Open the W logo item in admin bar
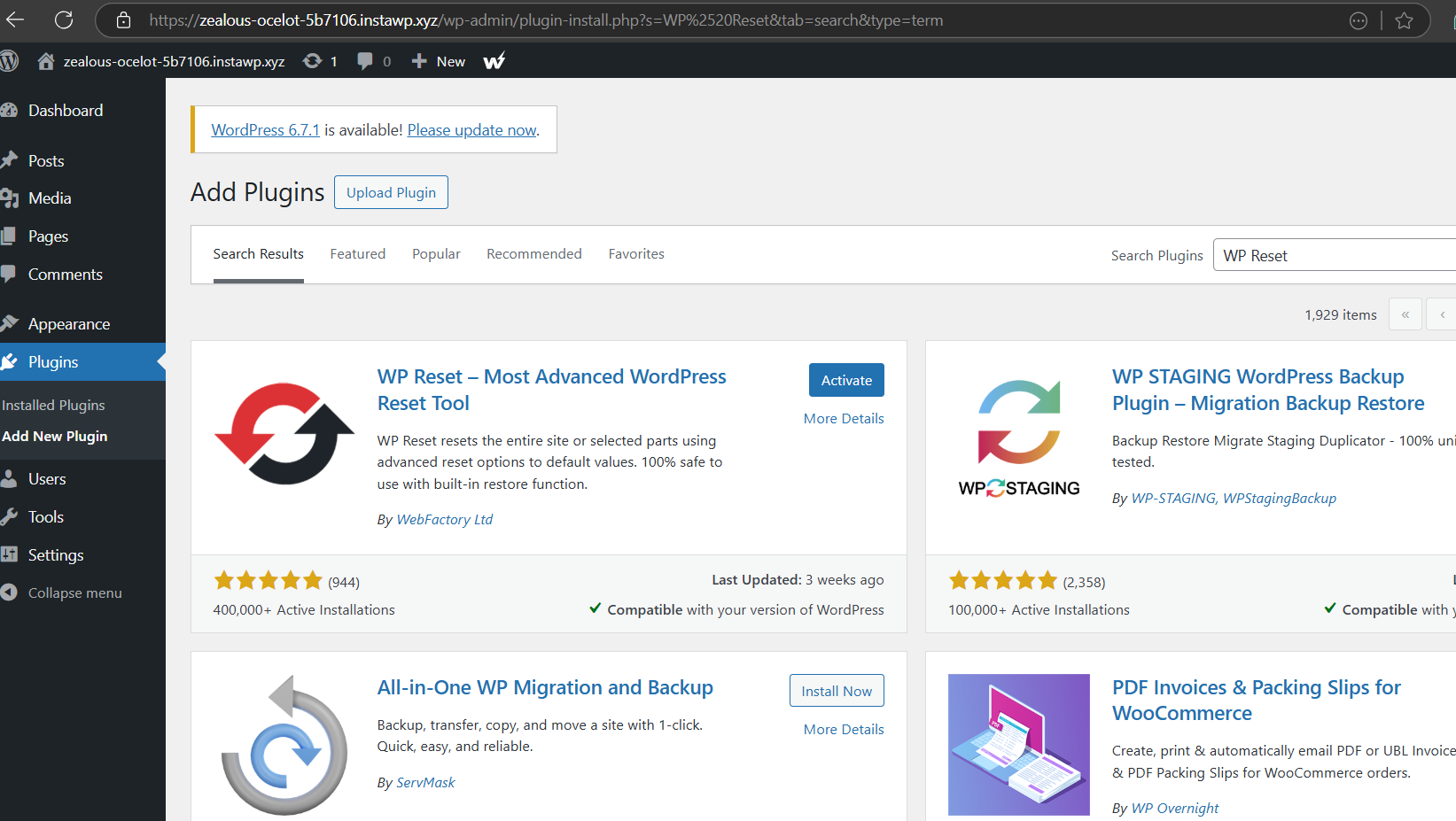This screenshot has width=1456, height=821. [x=494, y=61]
